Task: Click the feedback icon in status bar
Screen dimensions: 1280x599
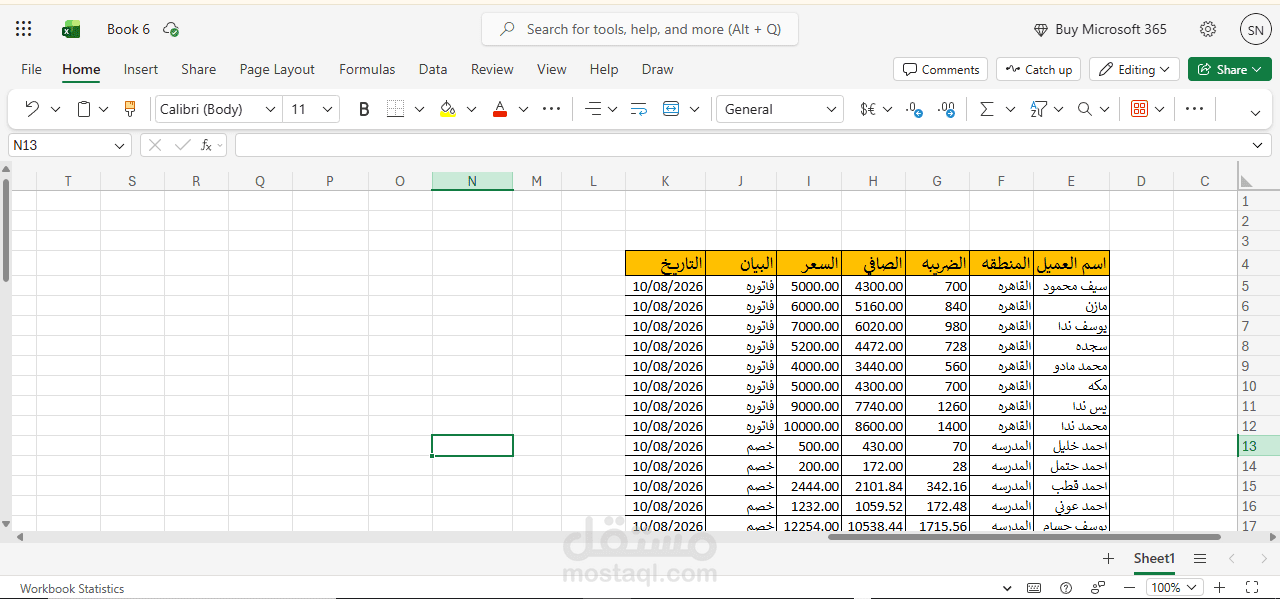Action: coord(1099,587)
